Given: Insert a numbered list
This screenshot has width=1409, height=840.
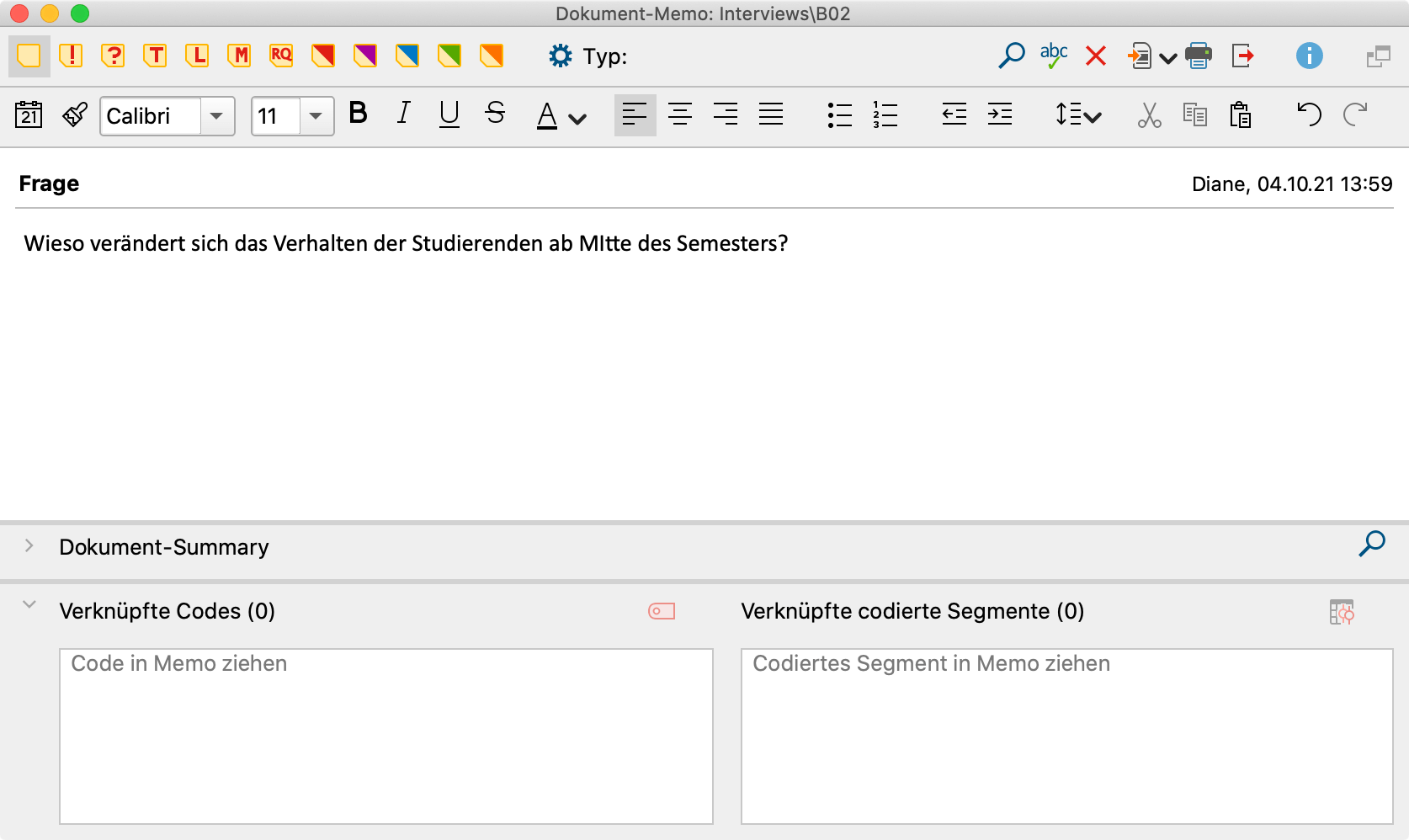Looking at the screenshot, I should 885,115.
